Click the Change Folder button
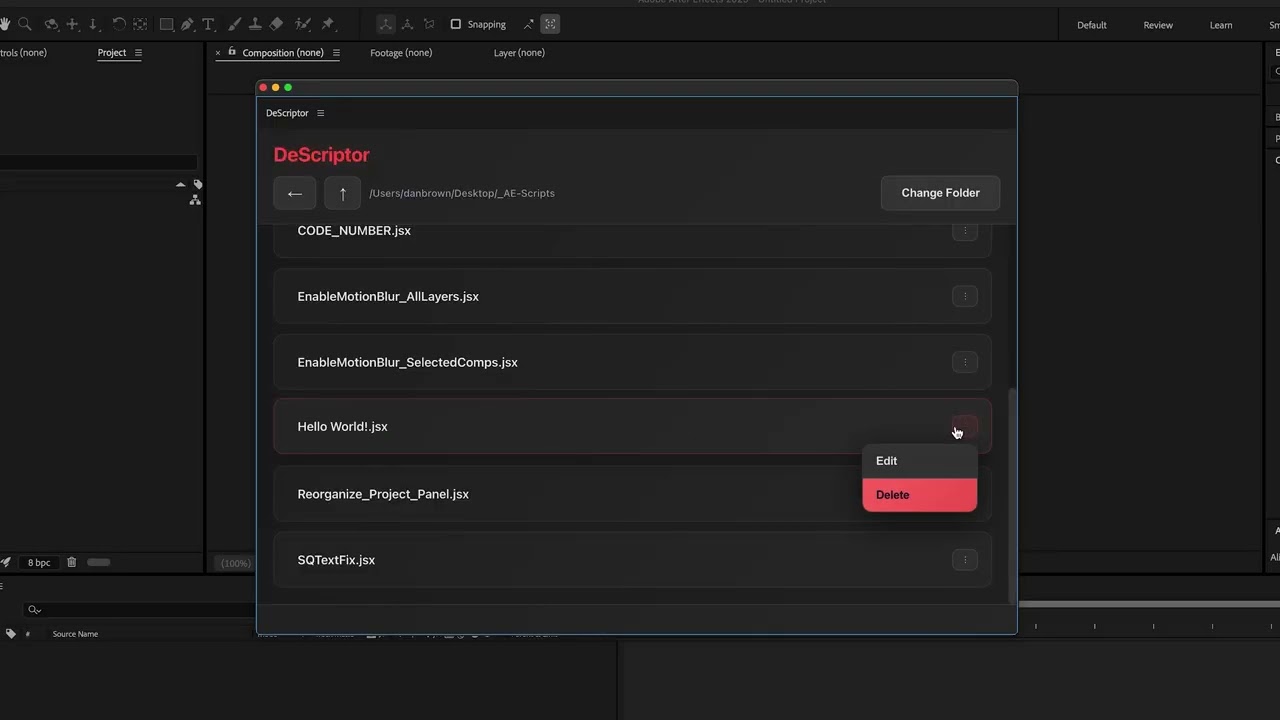 click(940, 193)
